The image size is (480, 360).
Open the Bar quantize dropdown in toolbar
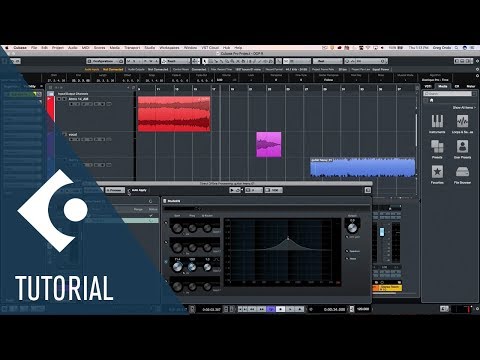327,61
